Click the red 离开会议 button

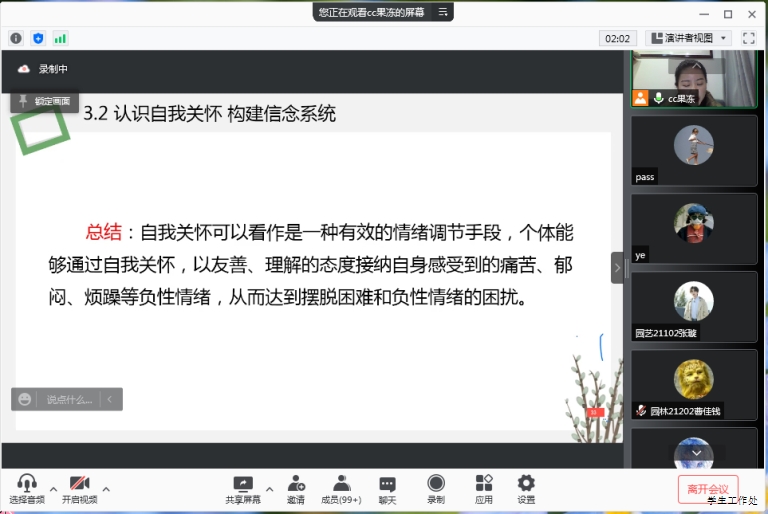click(708, 488)
